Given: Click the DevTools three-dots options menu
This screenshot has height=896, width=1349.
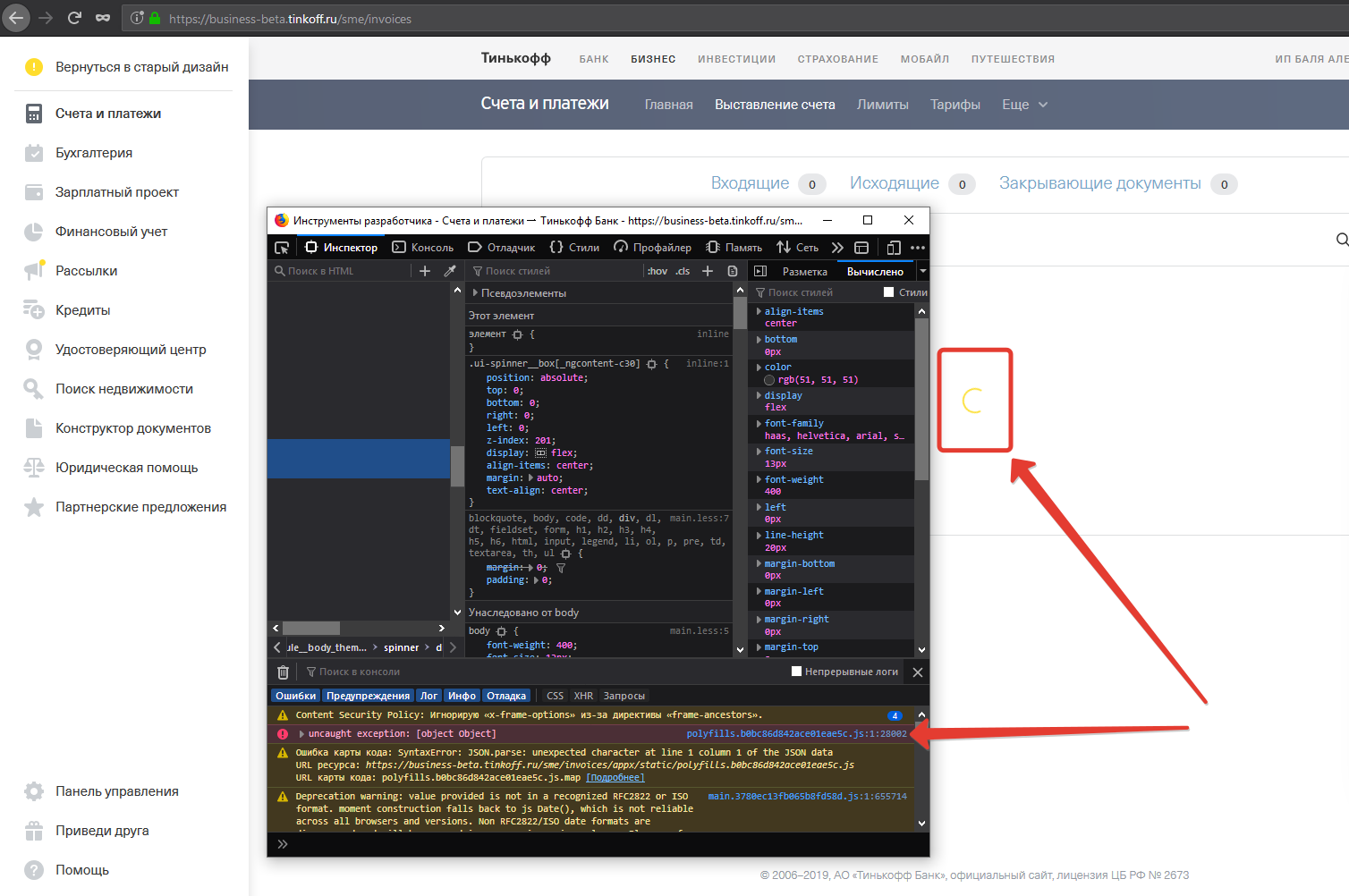Looking at the screenshot, I should [918, 248].
